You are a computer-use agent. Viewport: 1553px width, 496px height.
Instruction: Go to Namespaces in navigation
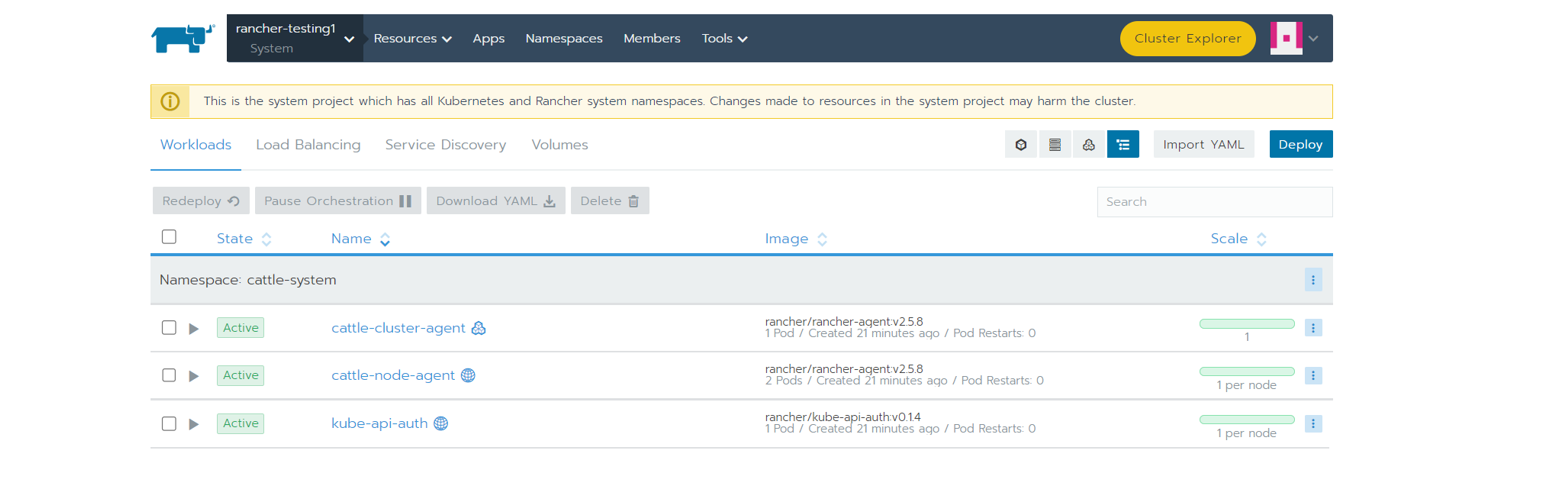click(x=564, y=38)
